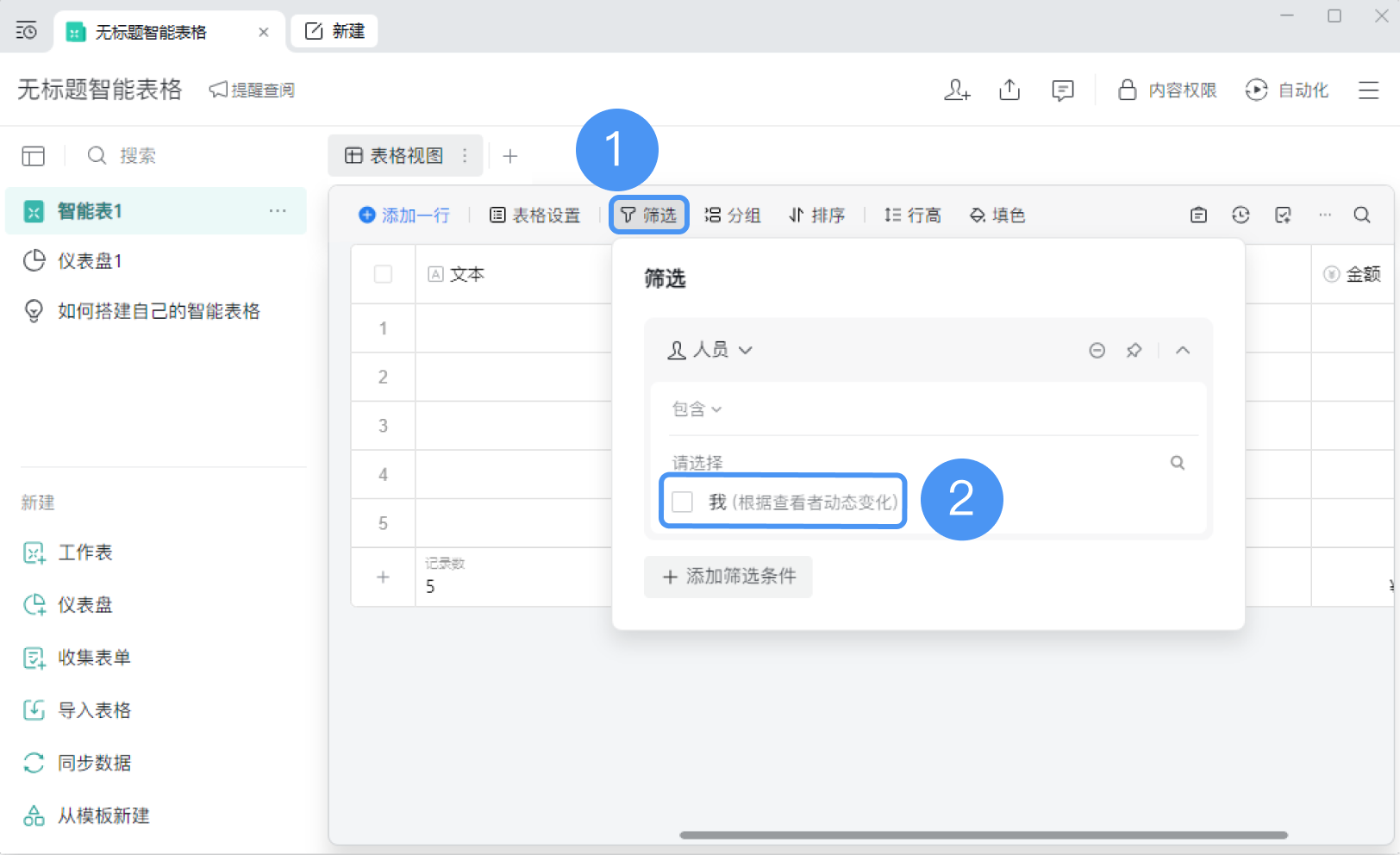The image size is (1400, 855).
Task: Open 表格设置 table settings
Action: (x=535, y=215)
